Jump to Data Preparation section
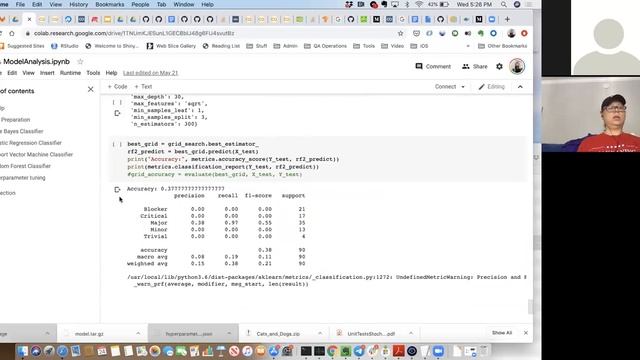The width and height of the screenshot is (640, 360). pyautogui.click(x=15, y=120)
